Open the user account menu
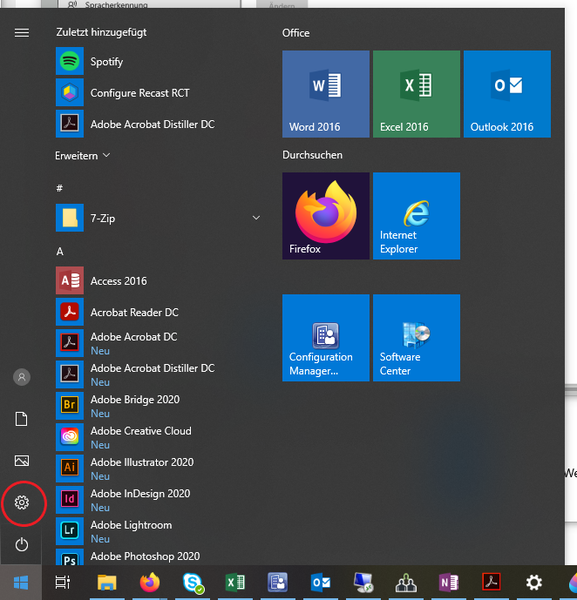This screenshot has width=577, height=600. pos(21,377)
